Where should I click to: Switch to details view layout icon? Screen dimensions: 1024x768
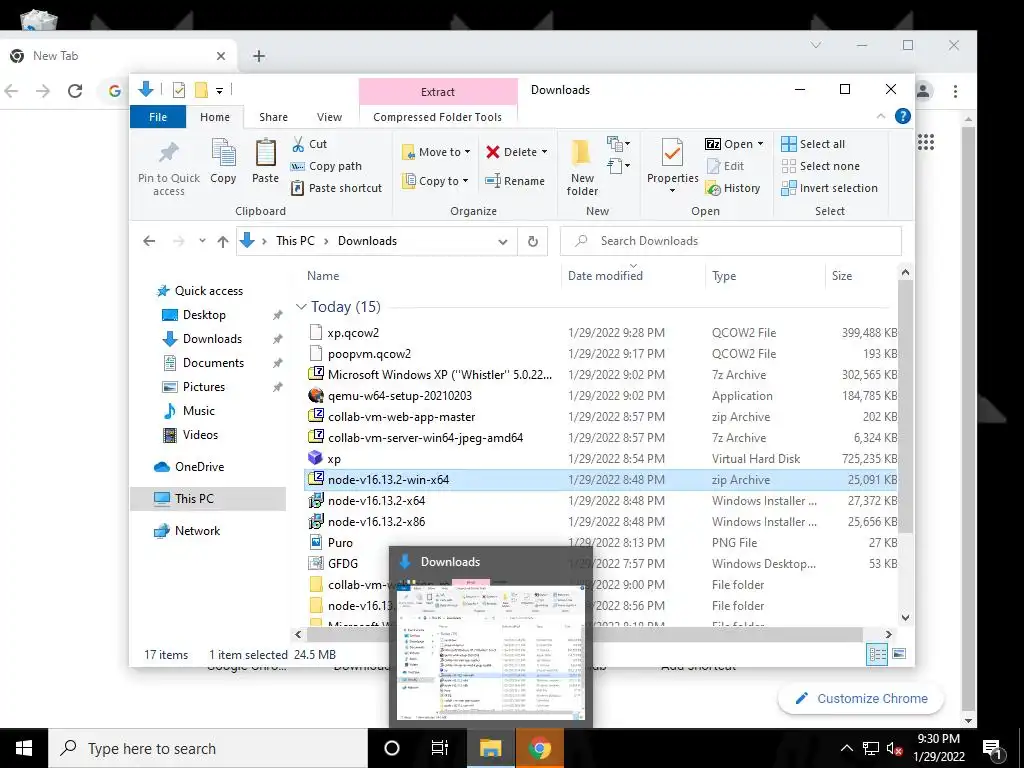pos(877,654)
